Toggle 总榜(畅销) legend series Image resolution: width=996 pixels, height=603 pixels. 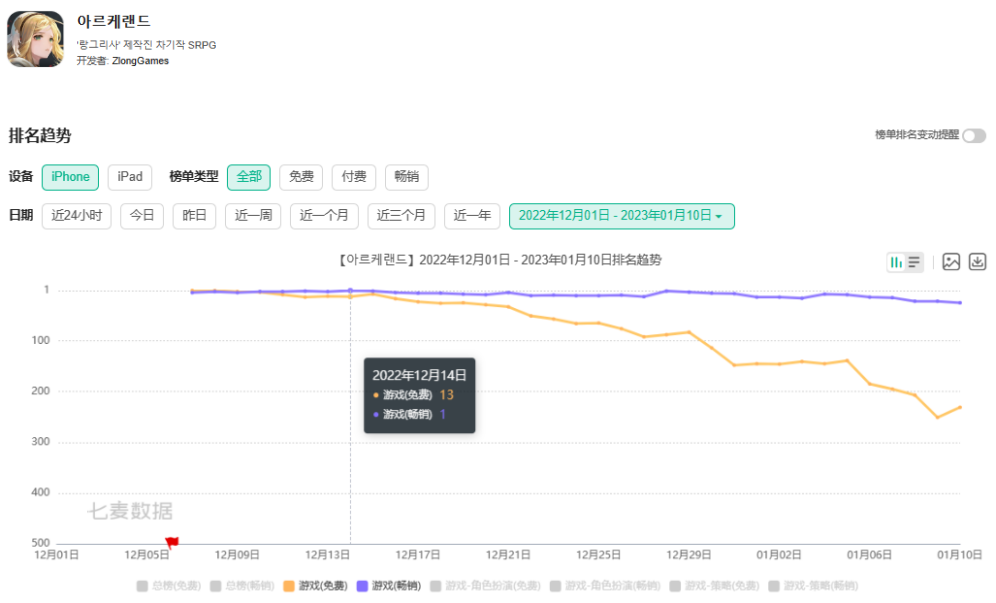coord(242,586)
